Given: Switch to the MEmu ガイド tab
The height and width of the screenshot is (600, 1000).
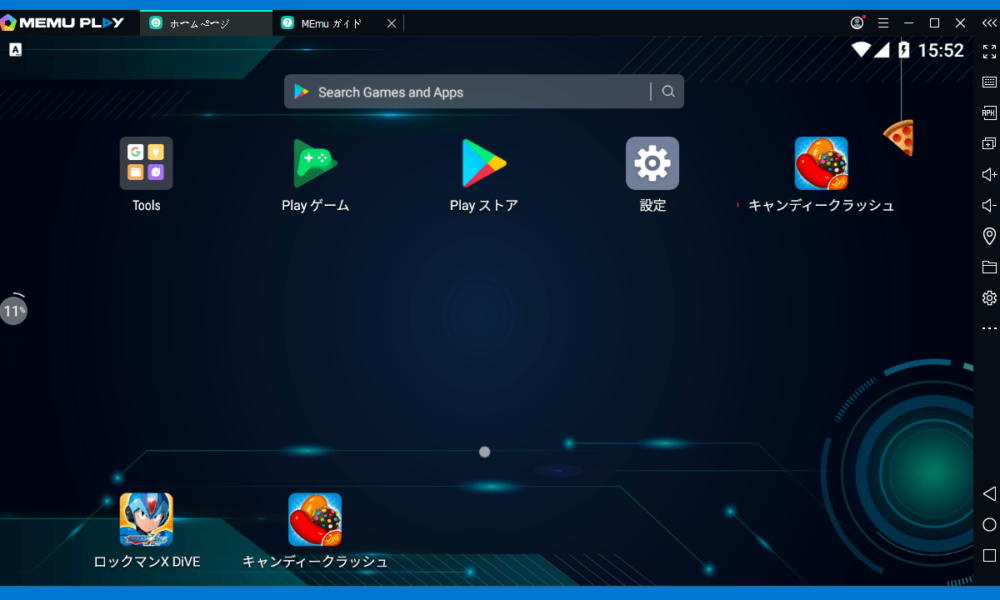Looking at the screenshot, I should point(330,21).
